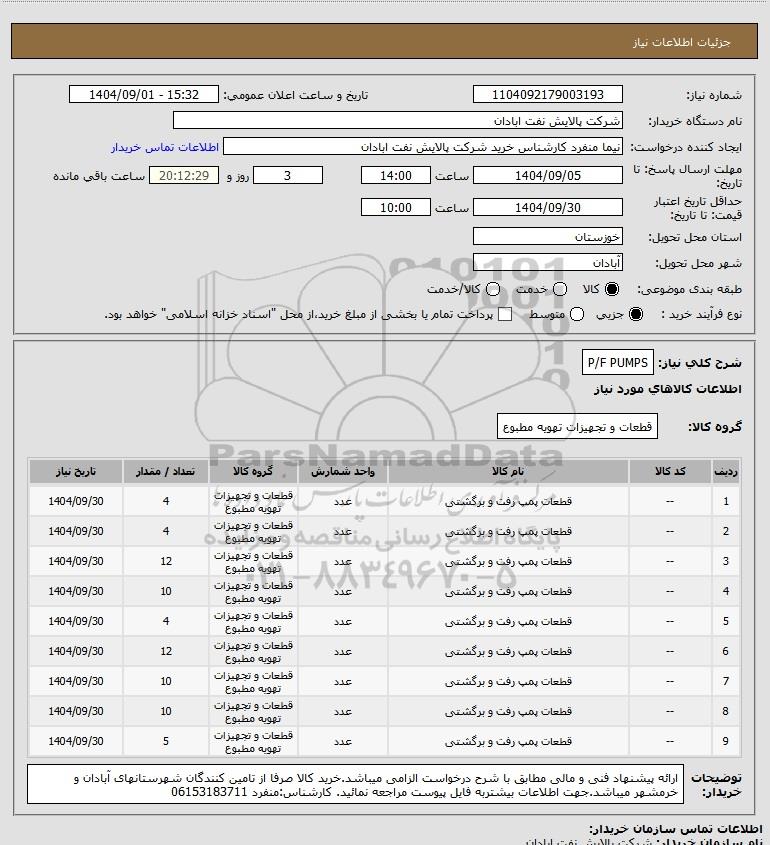Click the price validity date 1404/09/30 field

tap(547, 207)
